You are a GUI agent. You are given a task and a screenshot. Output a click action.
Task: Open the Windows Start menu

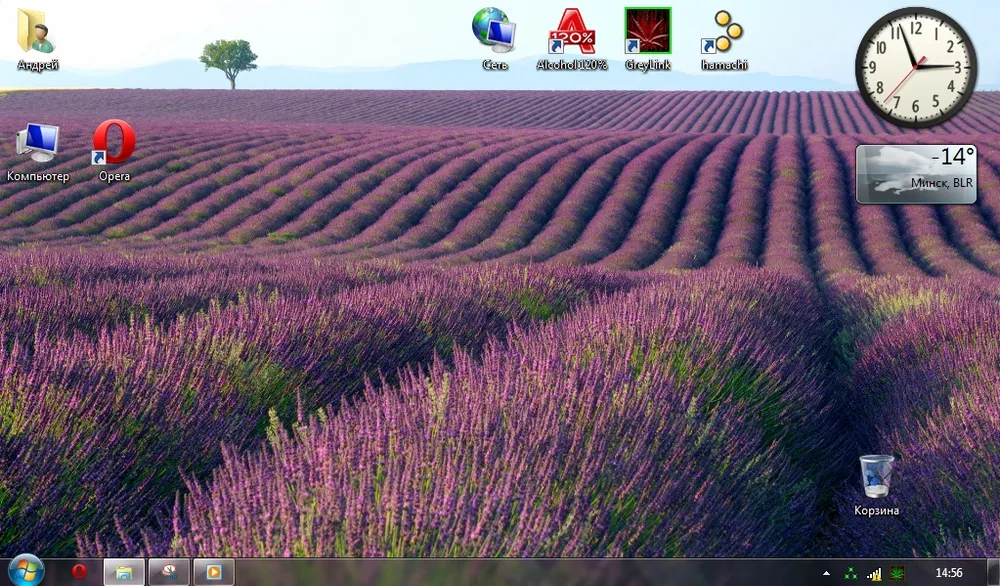(25, 572)
